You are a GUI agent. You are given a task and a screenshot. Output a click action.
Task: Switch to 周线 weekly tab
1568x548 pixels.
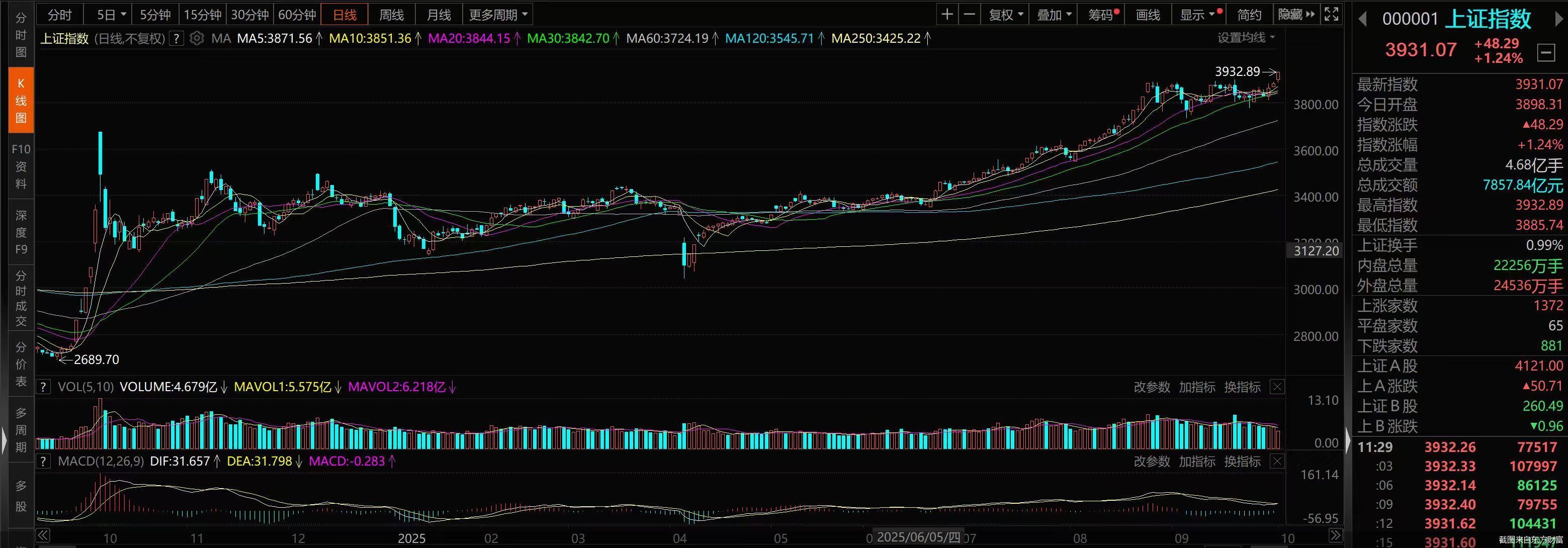[x=391, y=15]
